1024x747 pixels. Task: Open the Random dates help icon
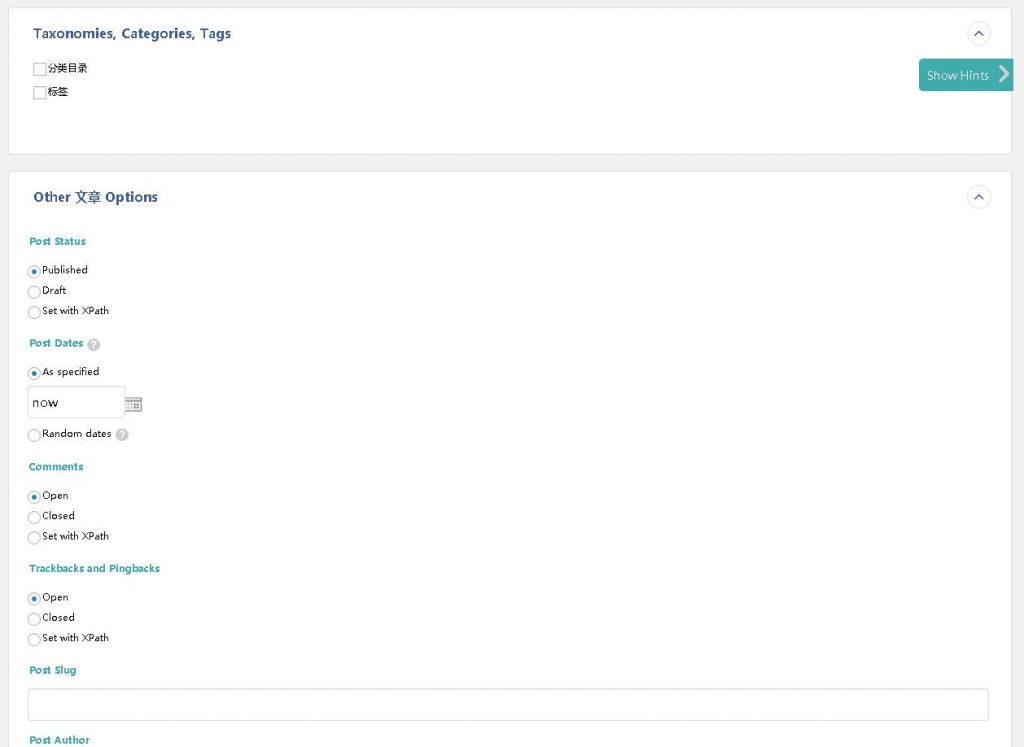(x=122, y=434)
